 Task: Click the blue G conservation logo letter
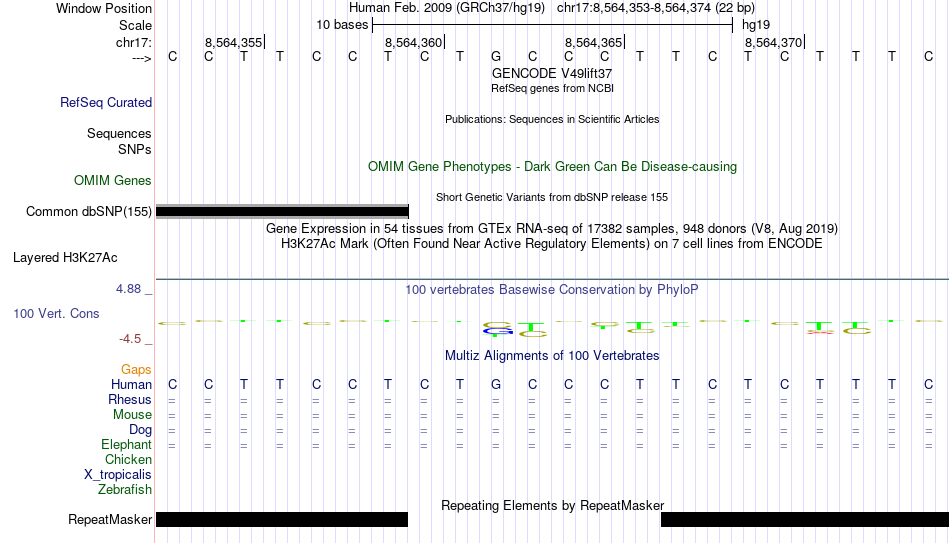click(497, 330)
